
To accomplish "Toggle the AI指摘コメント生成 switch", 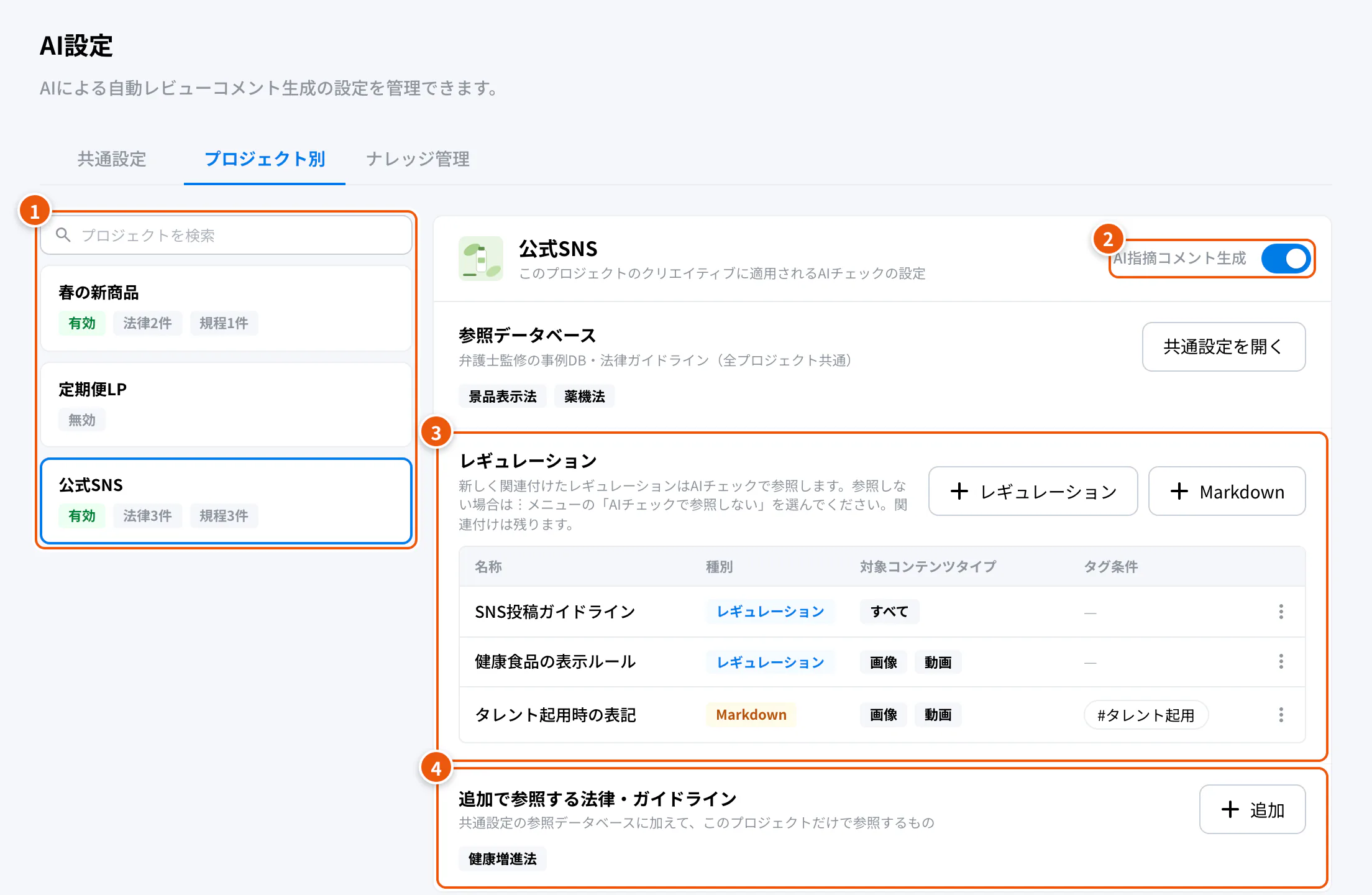I will tap(1286, 259).
